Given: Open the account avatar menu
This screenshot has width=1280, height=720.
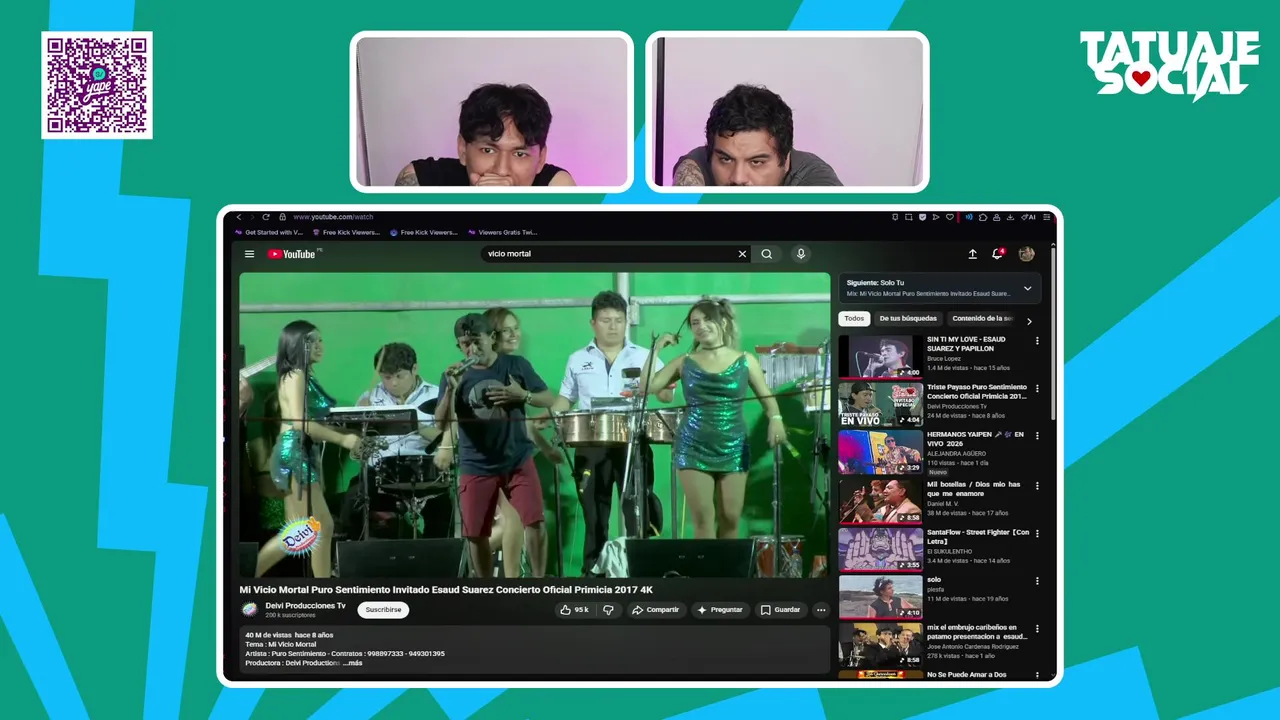Looking at the screenshot, I should (x=1026, y=254).
